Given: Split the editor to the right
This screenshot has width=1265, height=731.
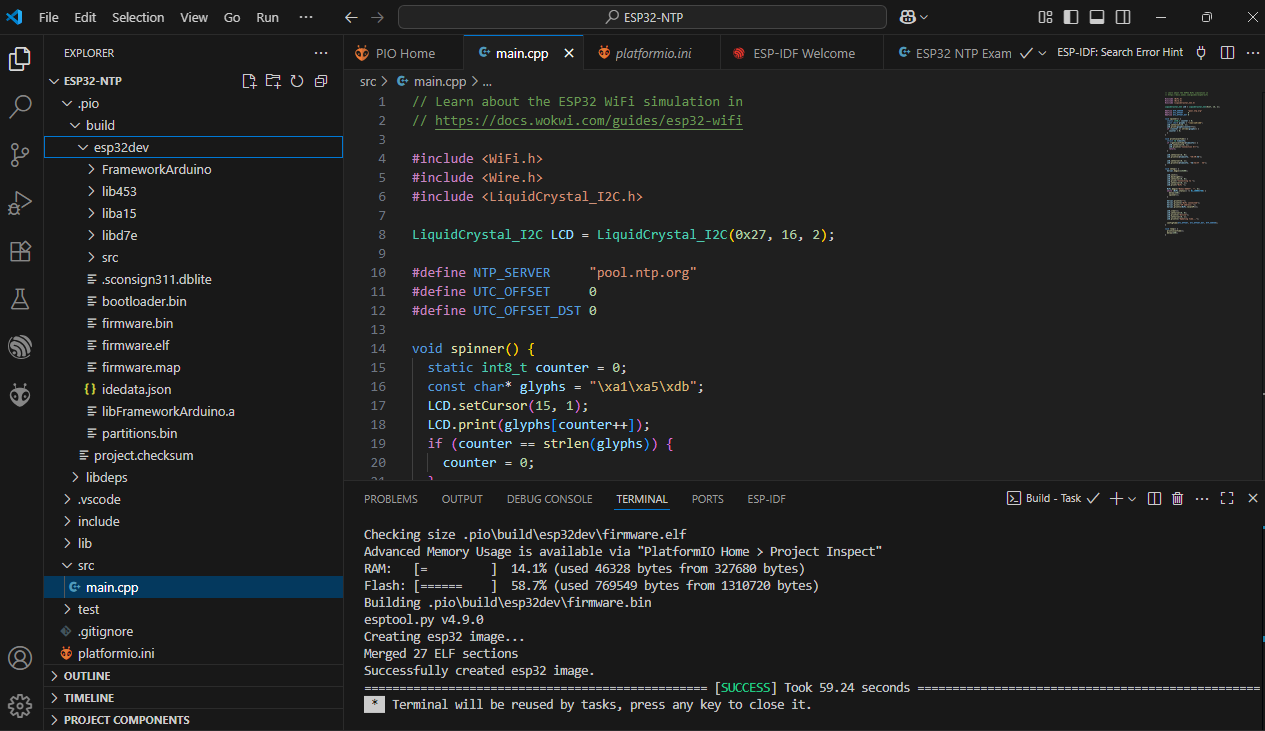Looking at the screenshot, I should 1227,53.
